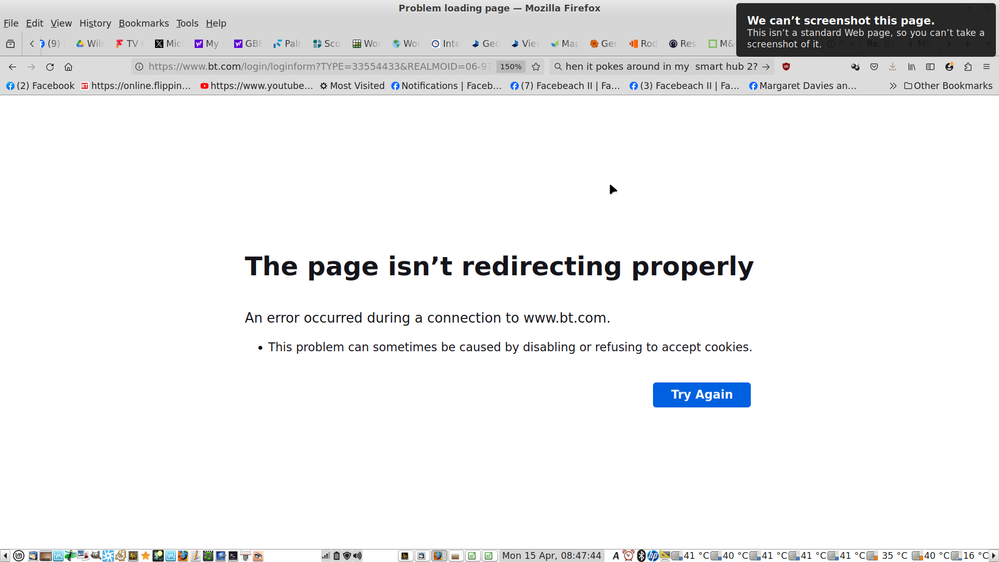Switch to the Rod tab
Viewport: 999px width, 562px height.
(x=643, y=44)
